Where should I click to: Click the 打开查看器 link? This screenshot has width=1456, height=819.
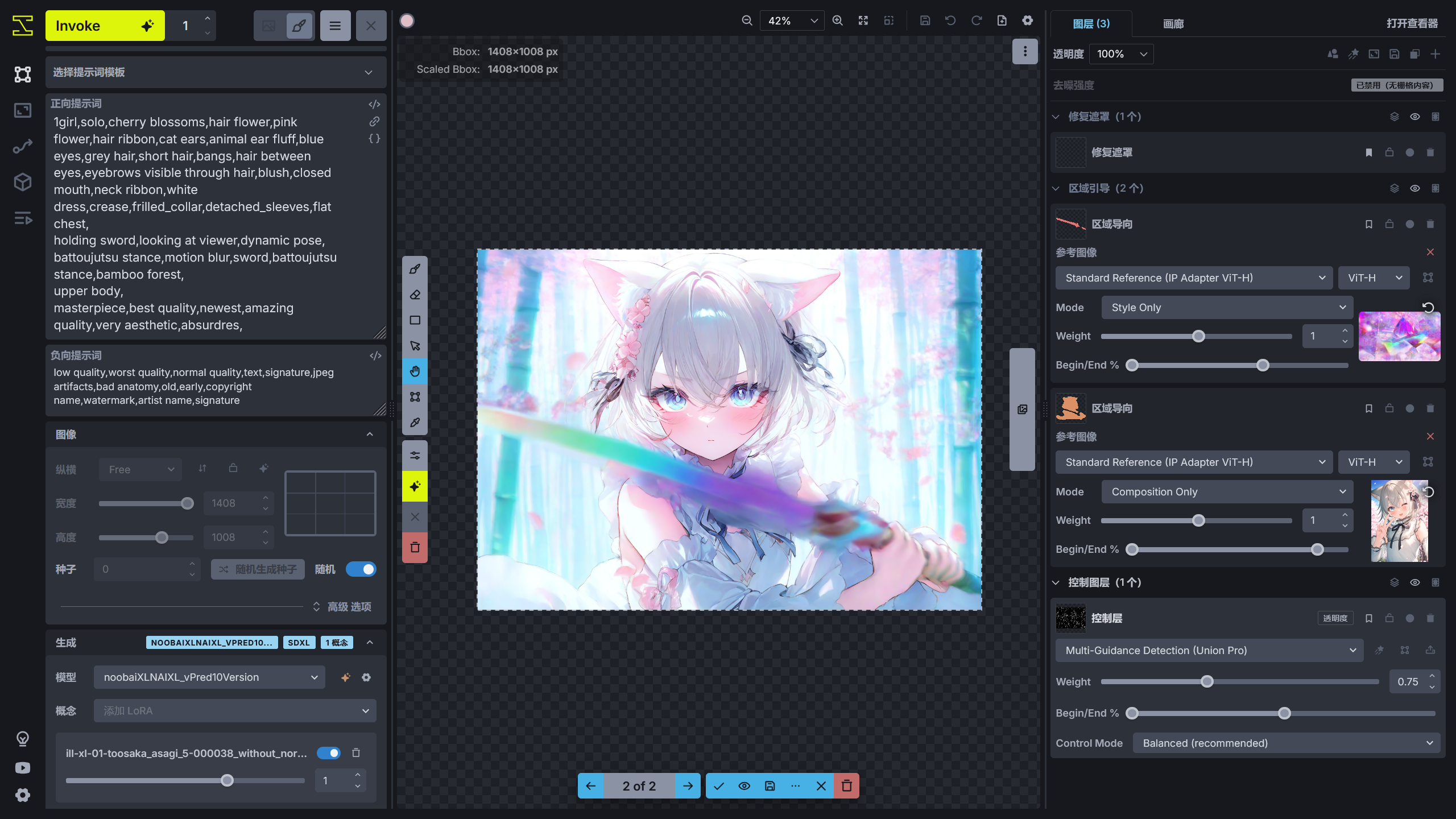point(1413,24)
